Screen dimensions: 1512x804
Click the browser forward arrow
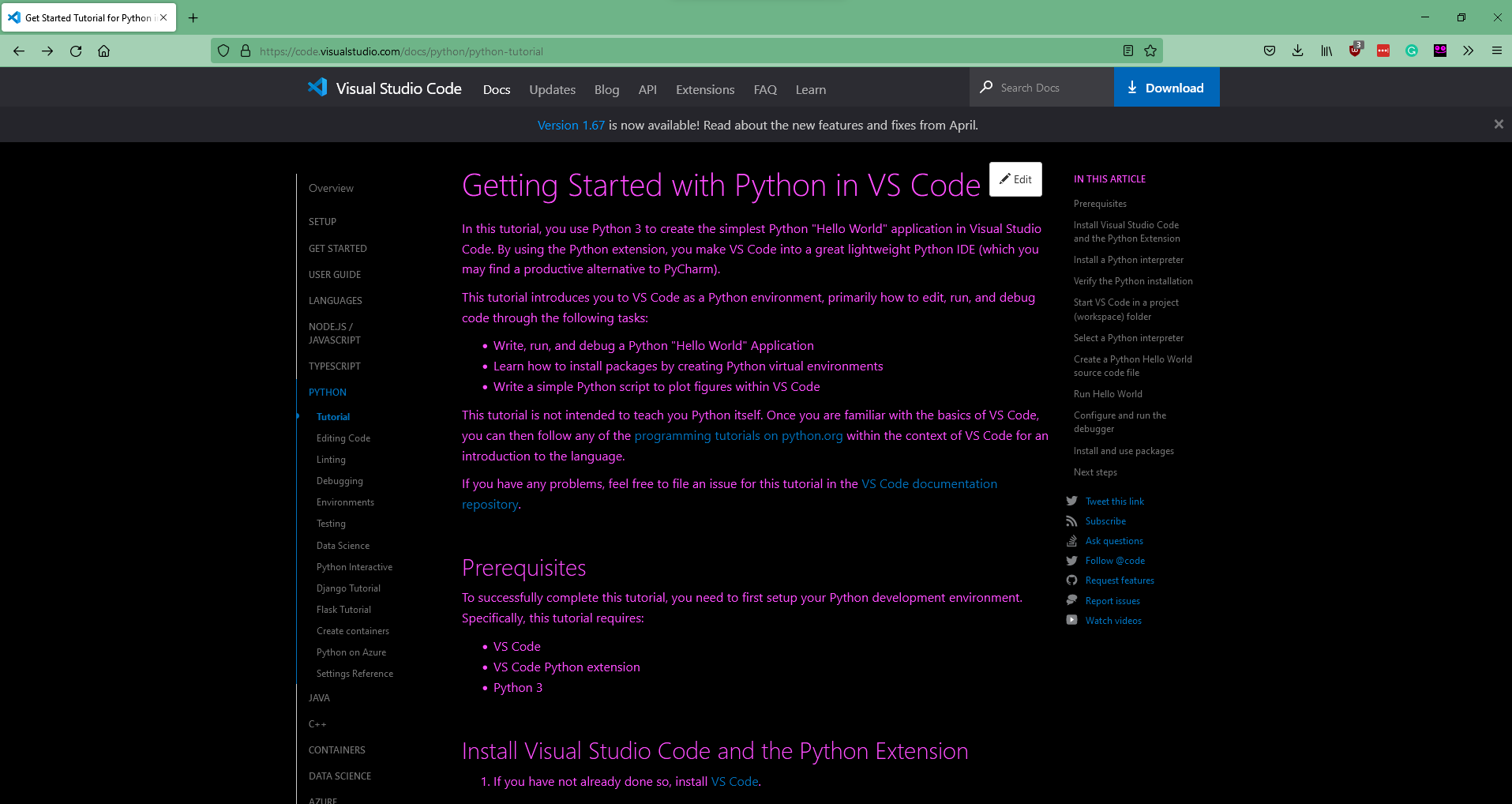tap(47, 51)
